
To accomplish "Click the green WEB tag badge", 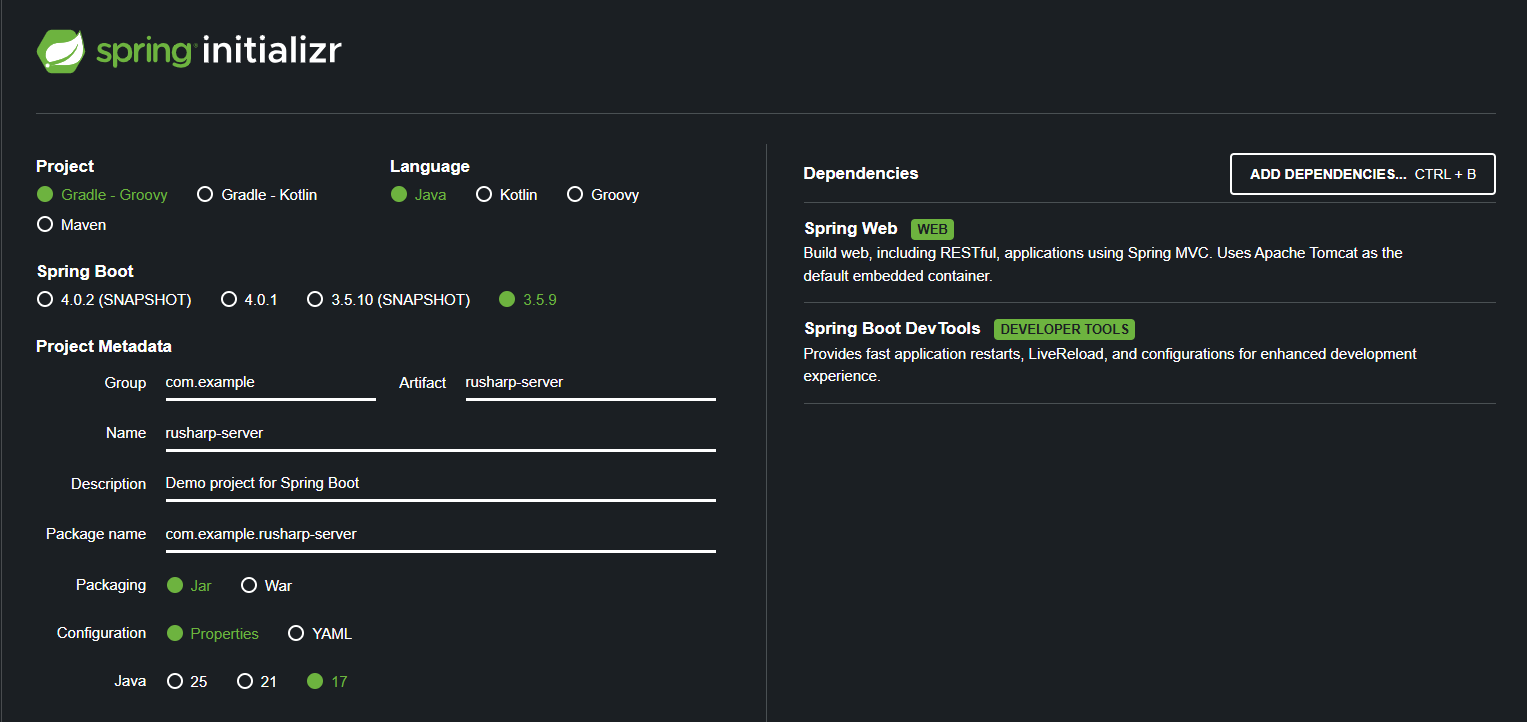I will click(933, 230).
